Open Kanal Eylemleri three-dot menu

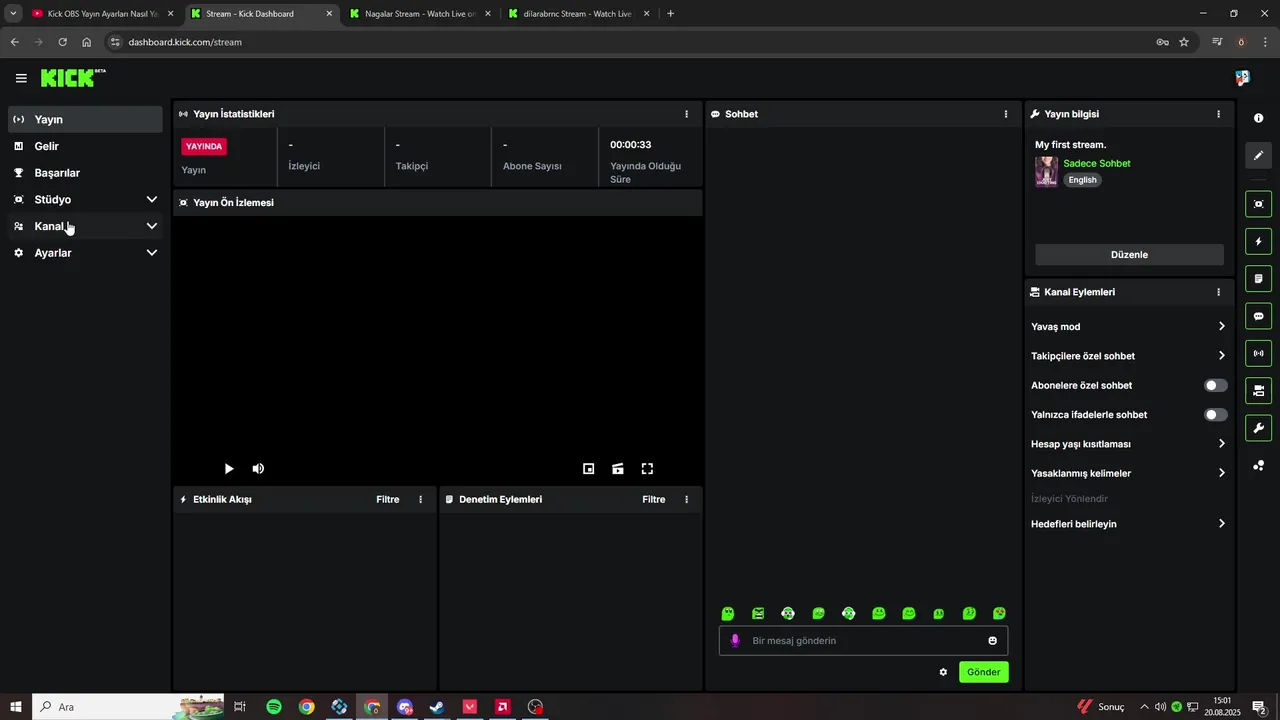click(x=1218, y=292)
